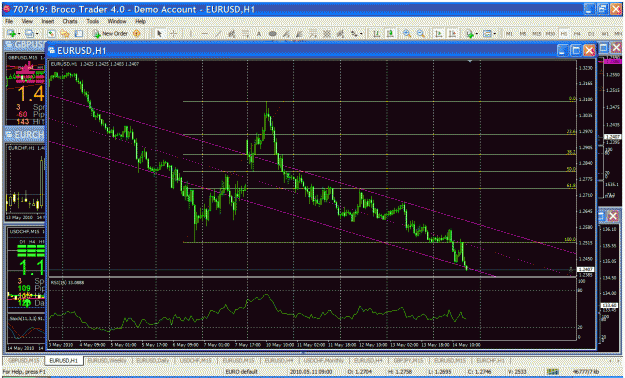Select the Crosshair tool
The width and height of the screenshot is (625, 378).
[173, 34]
